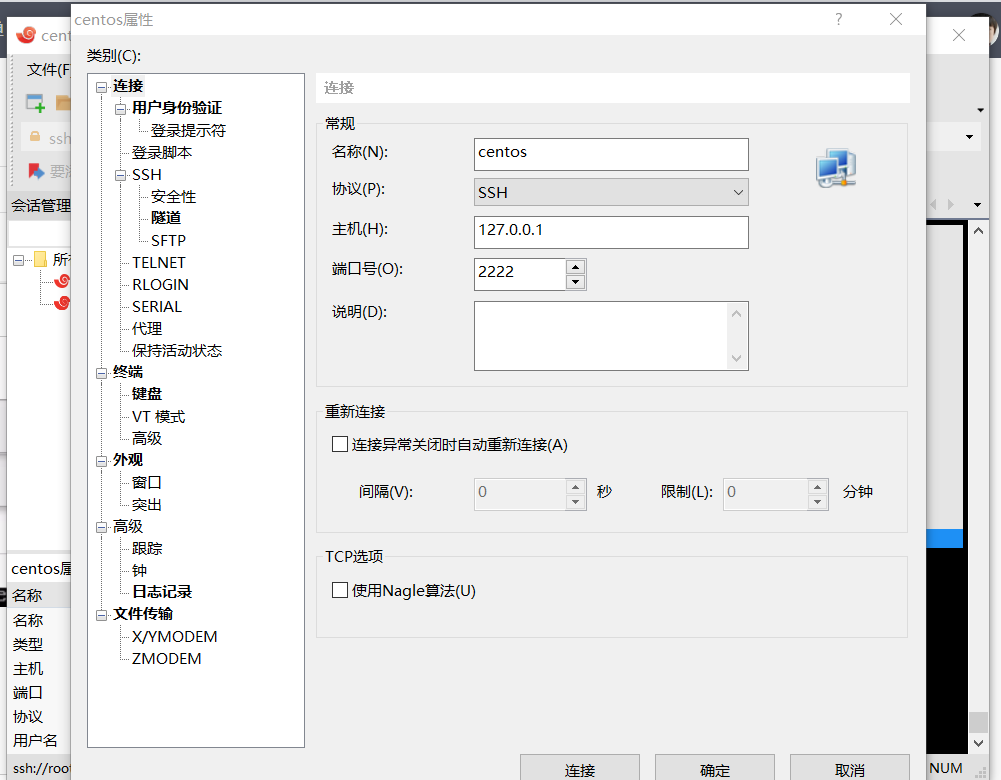This screenshot has height=780, width=1001.
Task: Open 文件 menu in Xshell window
Action: tap(48, 69)
